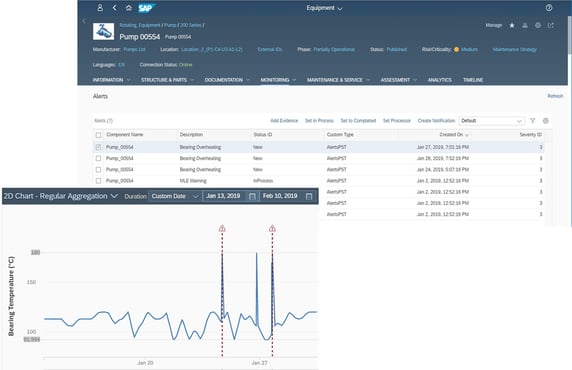The height and width of the screenshot is (370, 572).
Task: Click the follow person icon in header
Action: pyautogui.click(x=525, y=25)
